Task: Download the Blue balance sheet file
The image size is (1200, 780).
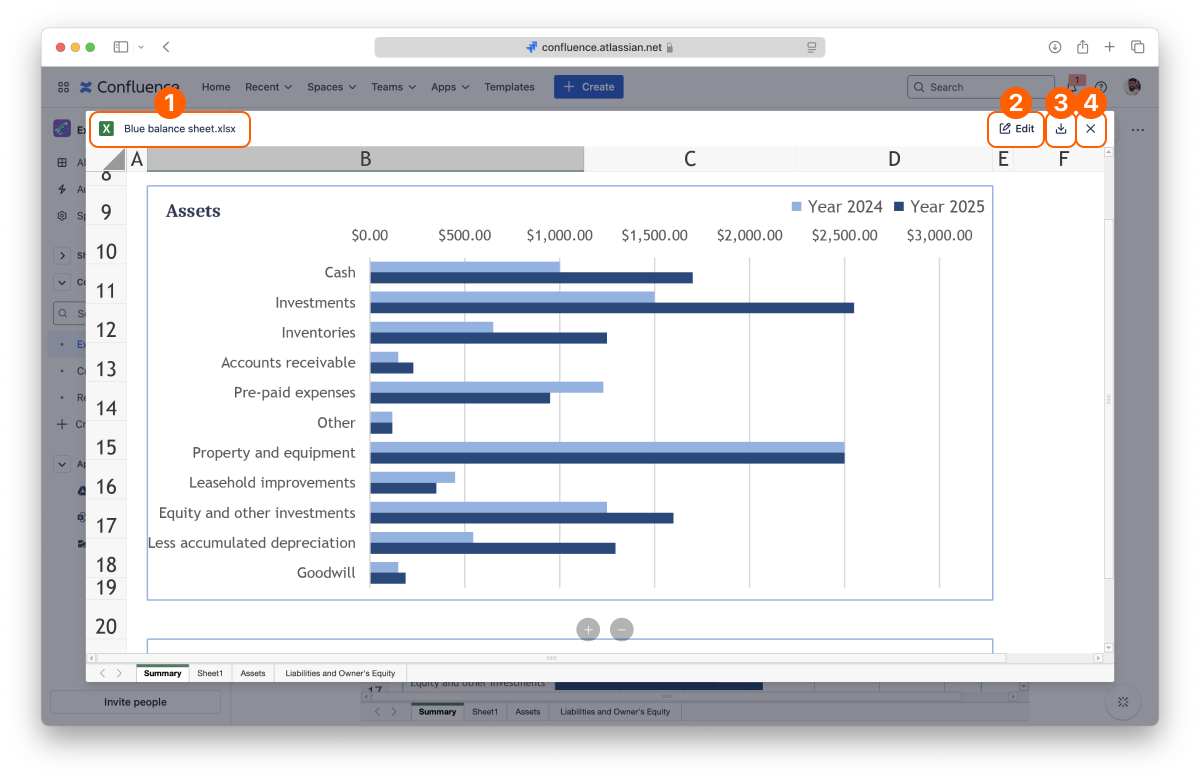Action: [1061, 129]
